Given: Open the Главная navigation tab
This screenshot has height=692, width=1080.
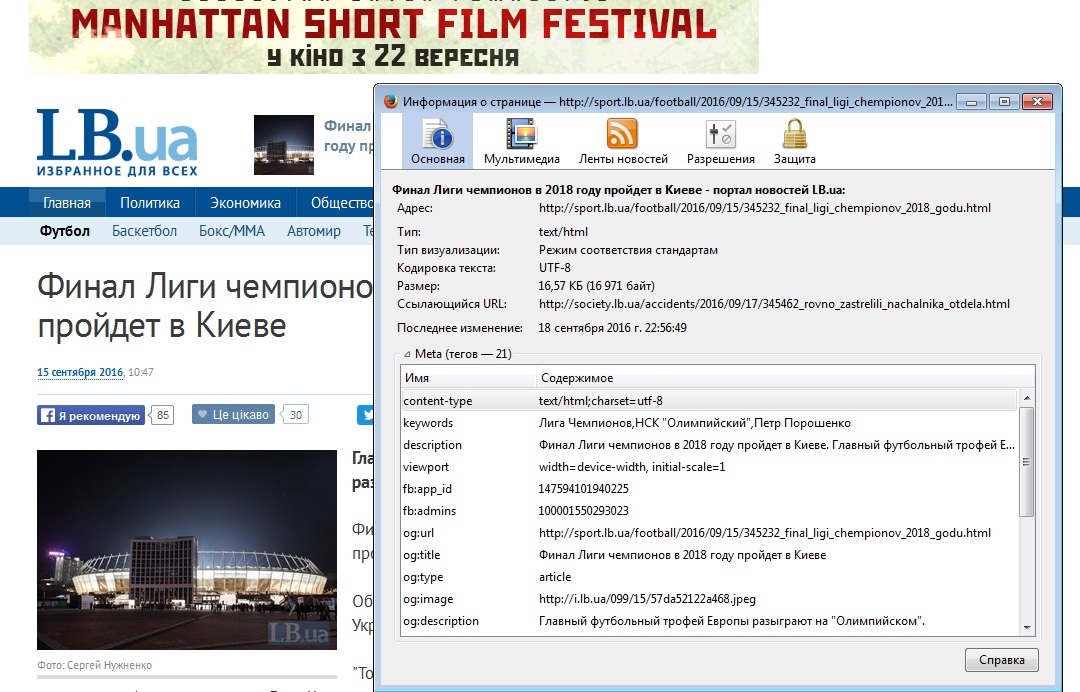Looking at the screenshot, I should click(x=66, y=203).
